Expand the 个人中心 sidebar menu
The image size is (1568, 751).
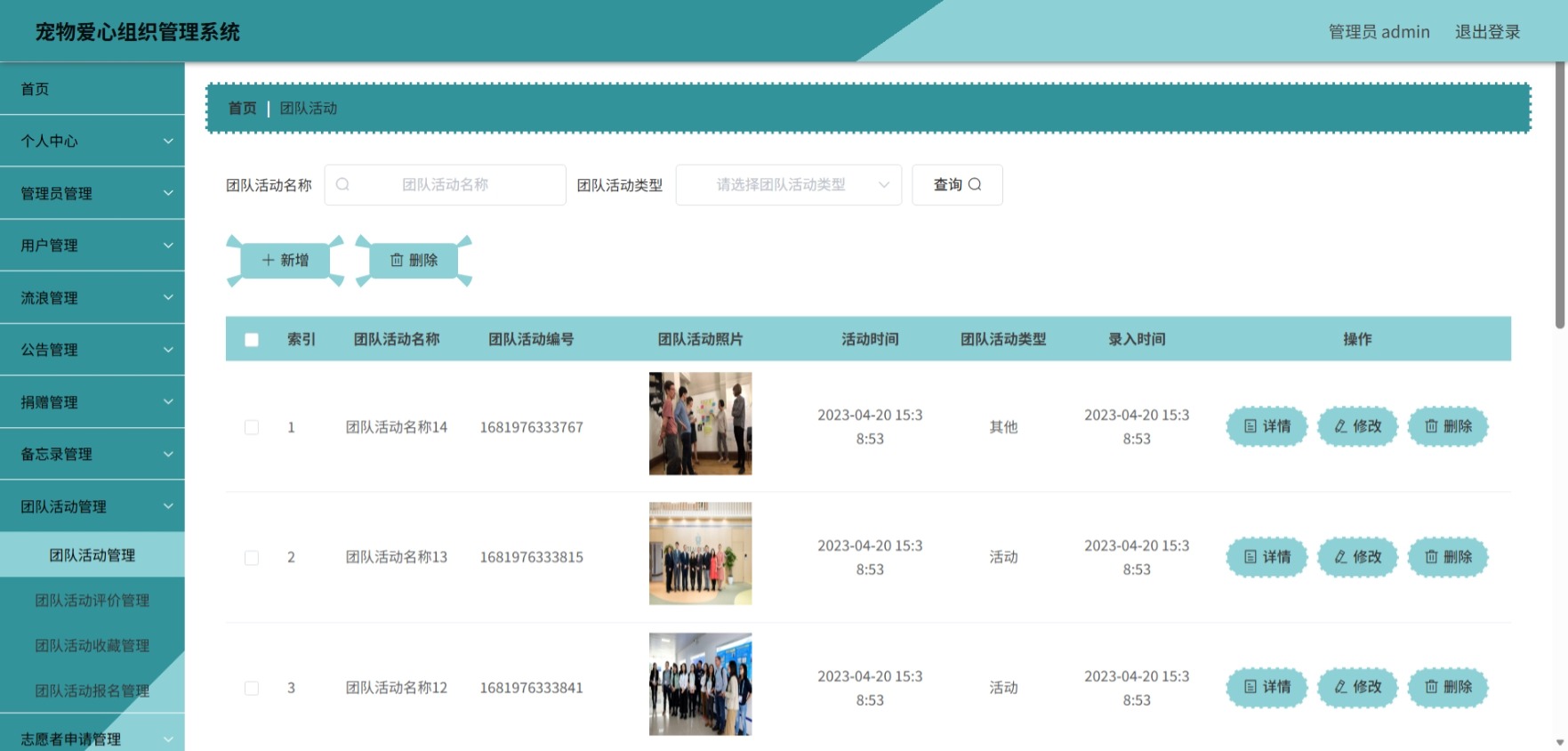[92, 141]
